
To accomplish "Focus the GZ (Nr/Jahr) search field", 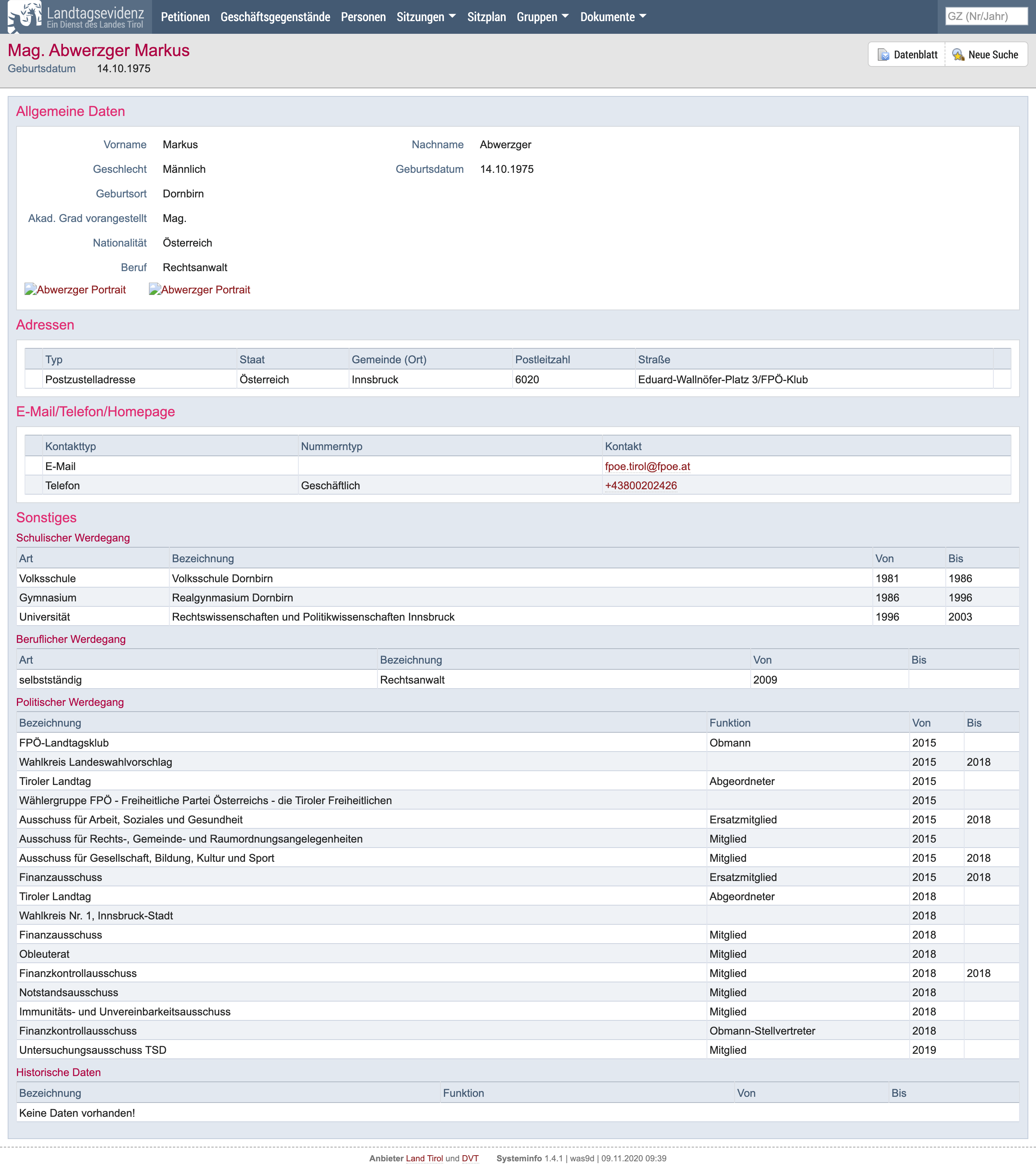I will 986,16.
